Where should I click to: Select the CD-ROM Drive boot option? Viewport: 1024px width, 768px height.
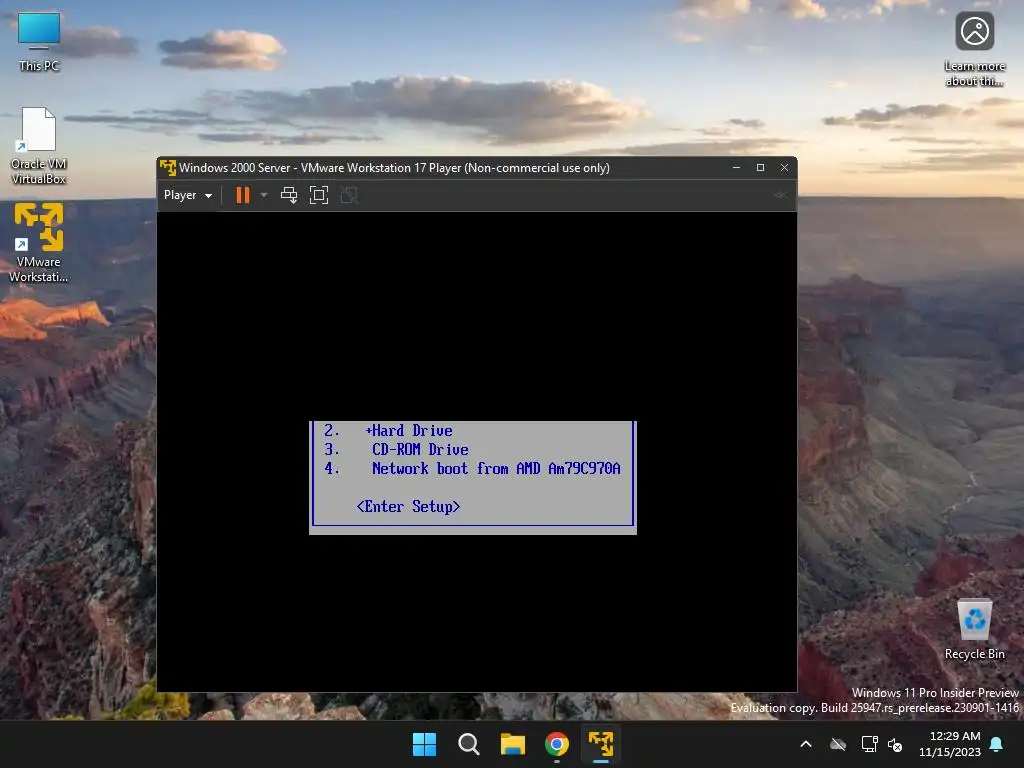click(420, 450)
